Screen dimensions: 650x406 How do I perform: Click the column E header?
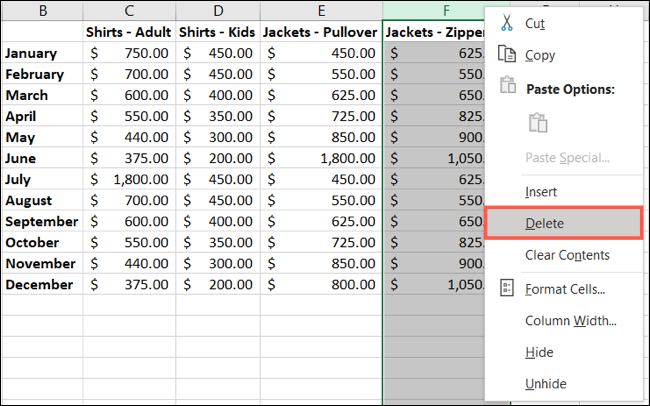pyautogui.click(x=320, y=10)
